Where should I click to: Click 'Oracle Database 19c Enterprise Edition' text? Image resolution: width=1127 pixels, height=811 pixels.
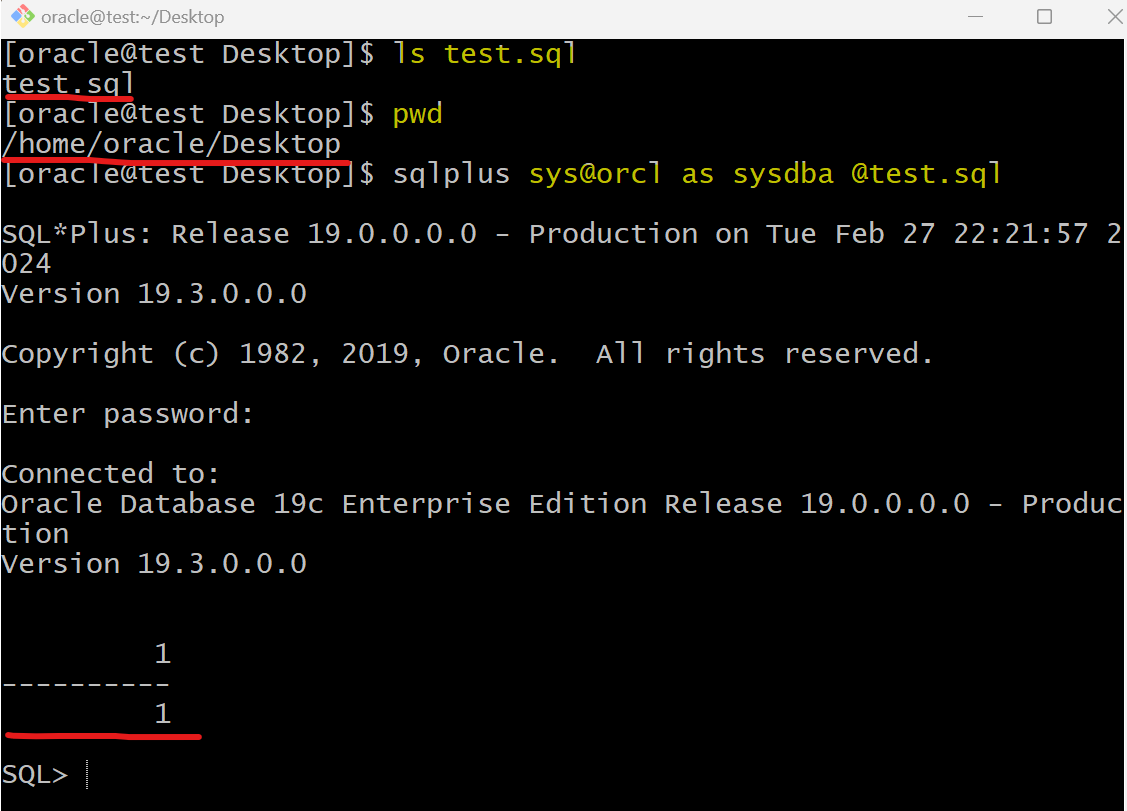pyautogui.click(x=324, y=504)
